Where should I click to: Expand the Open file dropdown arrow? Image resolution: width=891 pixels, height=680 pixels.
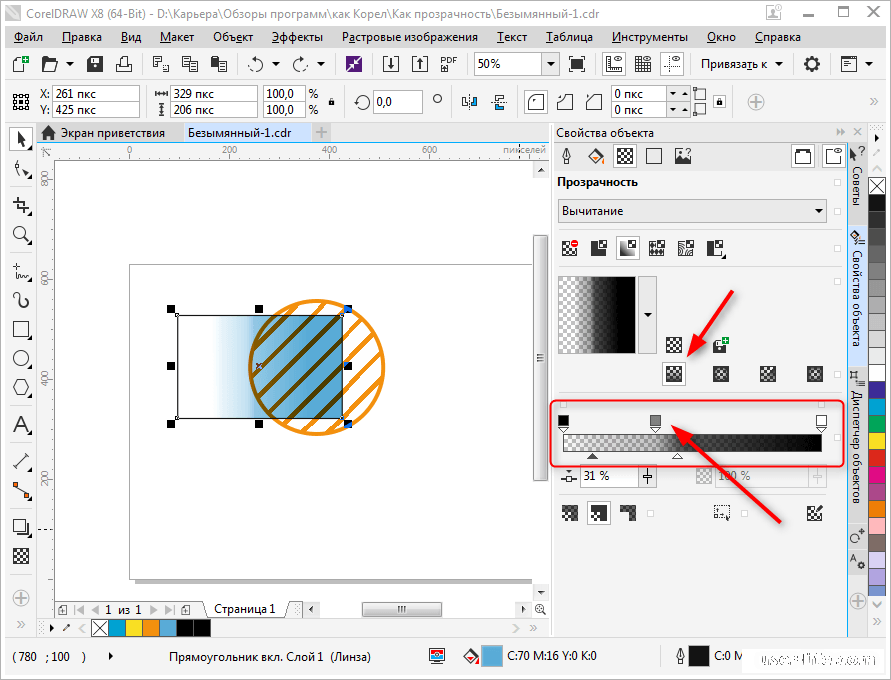pyautogui.click(x=70, y=64)
